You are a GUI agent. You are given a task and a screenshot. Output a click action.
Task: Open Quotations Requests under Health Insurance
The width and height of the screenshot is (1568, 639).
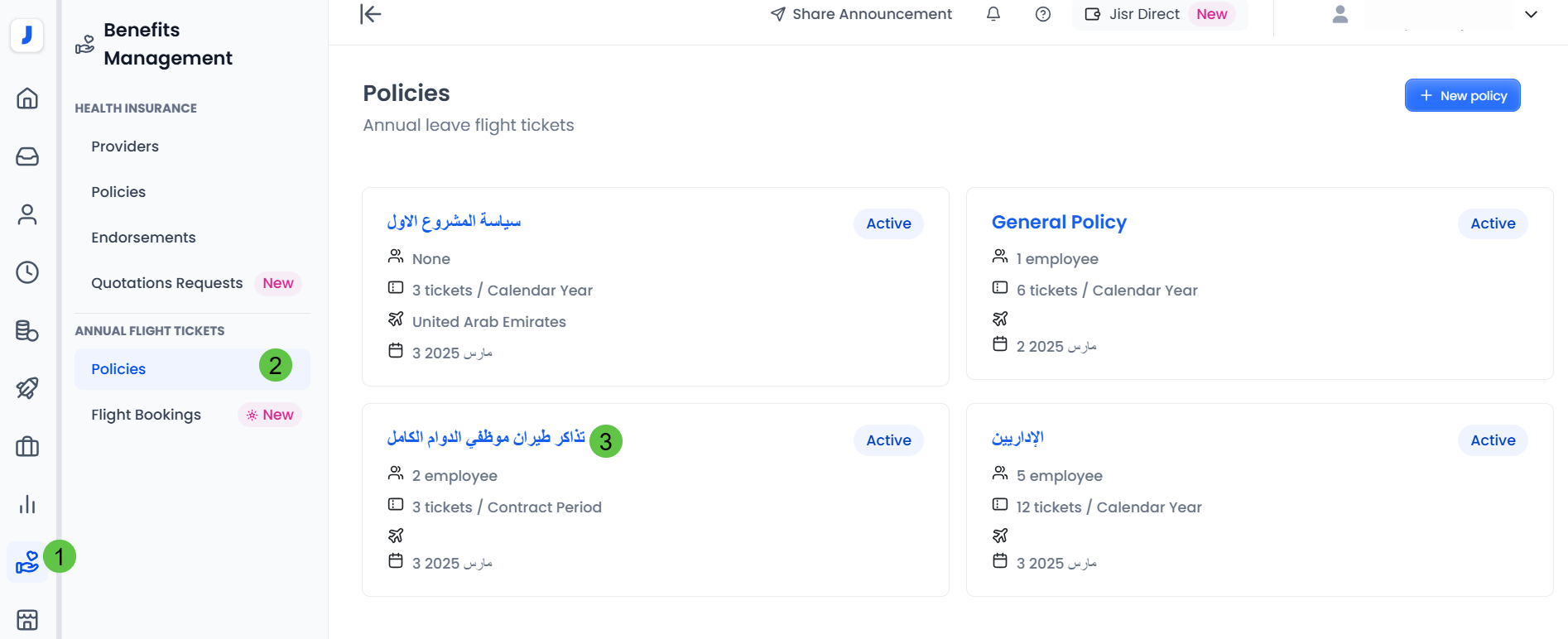[166, 283]
